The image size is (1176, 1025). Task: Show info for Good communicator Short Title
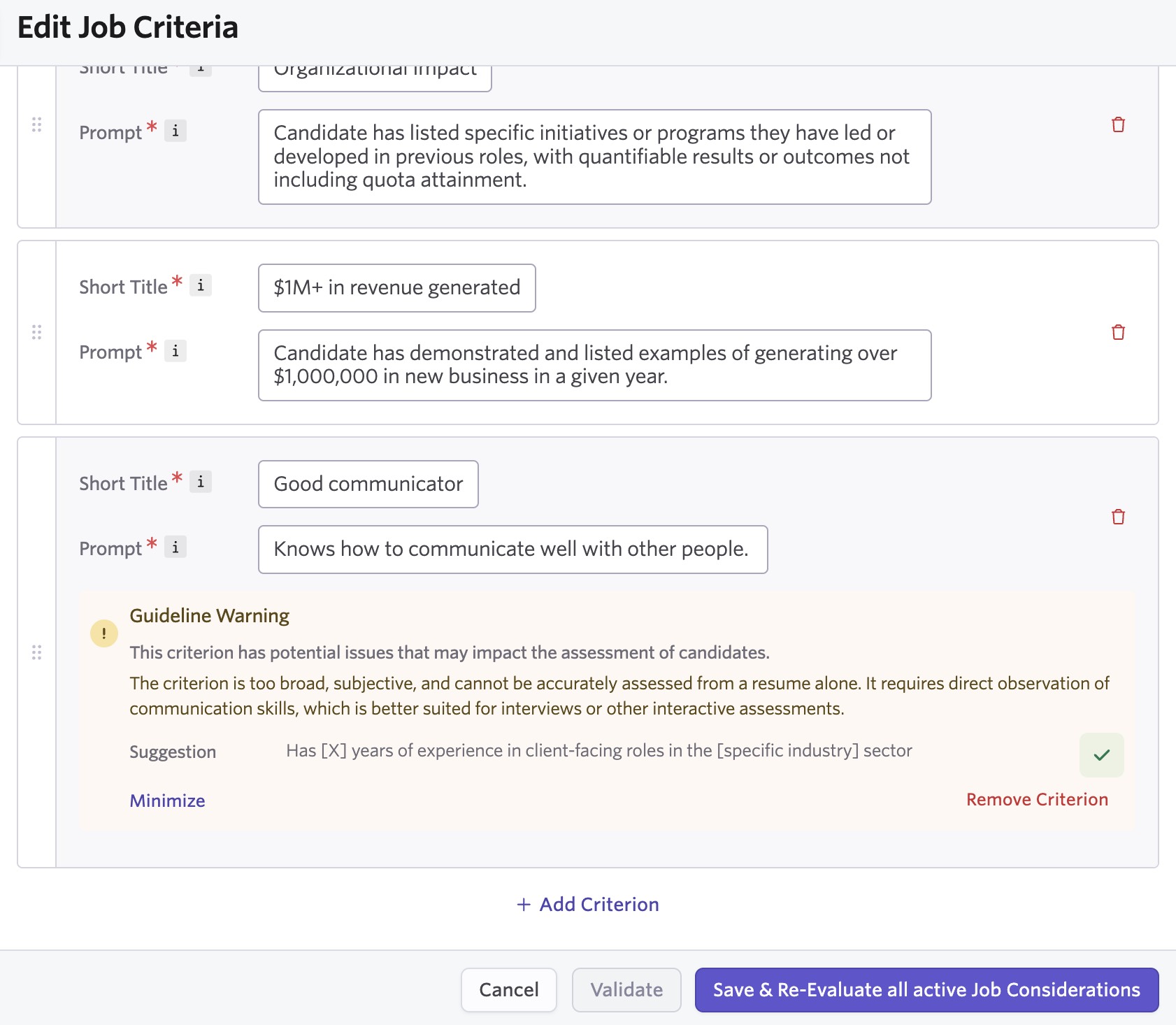coord(201,482)
